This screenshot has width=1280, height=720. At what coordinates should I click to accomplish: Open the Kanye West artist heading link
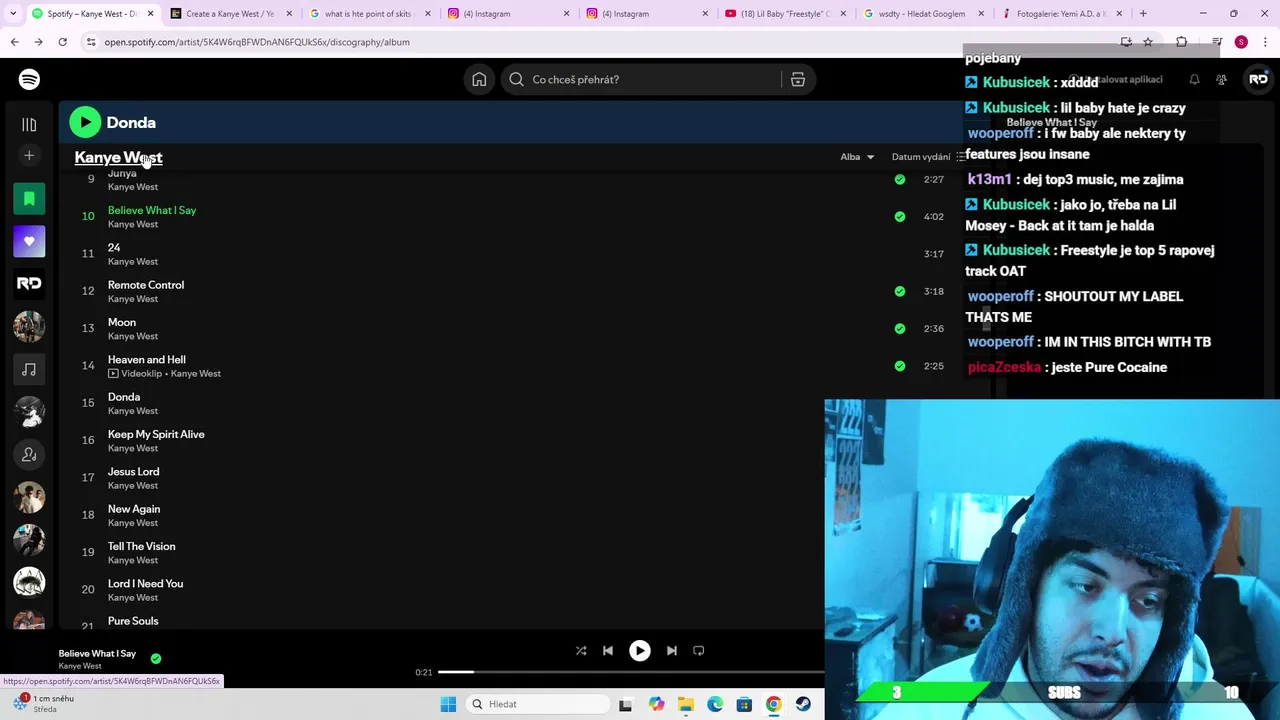pos(118,157)
